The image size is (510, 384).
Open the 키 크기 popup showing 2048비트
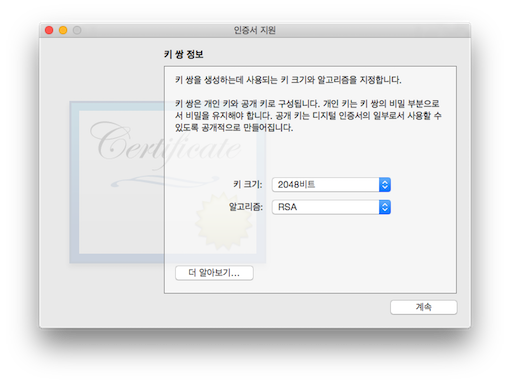(x=331, y=184)
